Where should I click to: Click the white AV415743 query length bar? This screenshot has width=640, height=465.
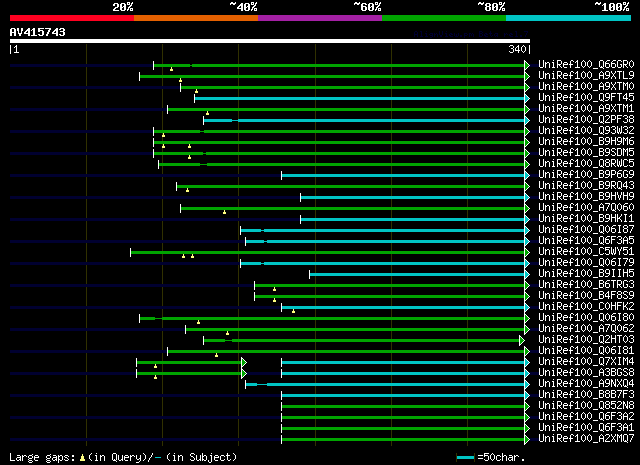pyautogui.click(x=270, y=41)
